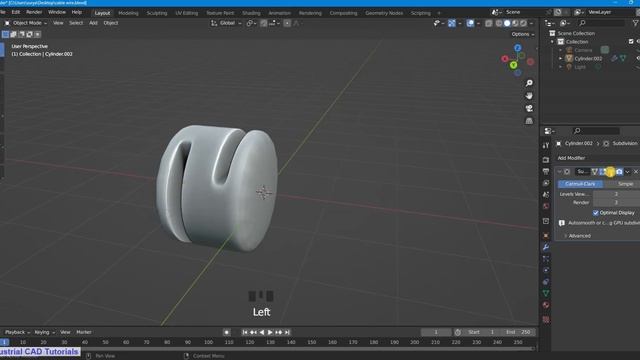Toggle Optimal Display checkbox

596,213
